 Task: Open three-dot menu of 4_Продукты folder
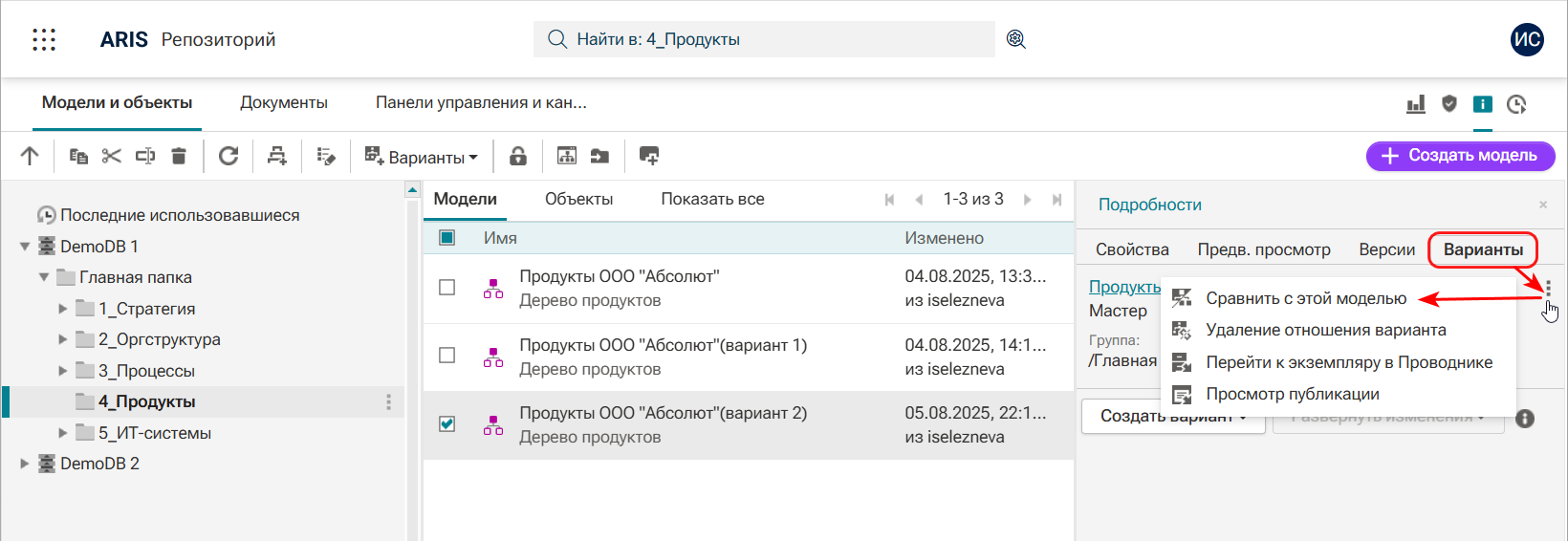[388, 402]
